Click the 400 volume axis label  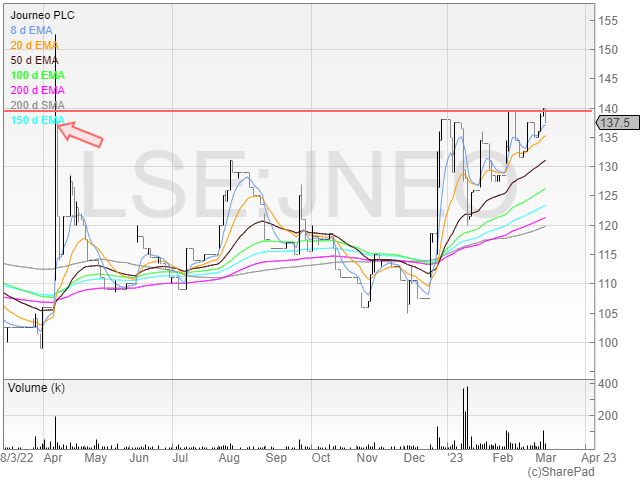click(x=608, y=384)
